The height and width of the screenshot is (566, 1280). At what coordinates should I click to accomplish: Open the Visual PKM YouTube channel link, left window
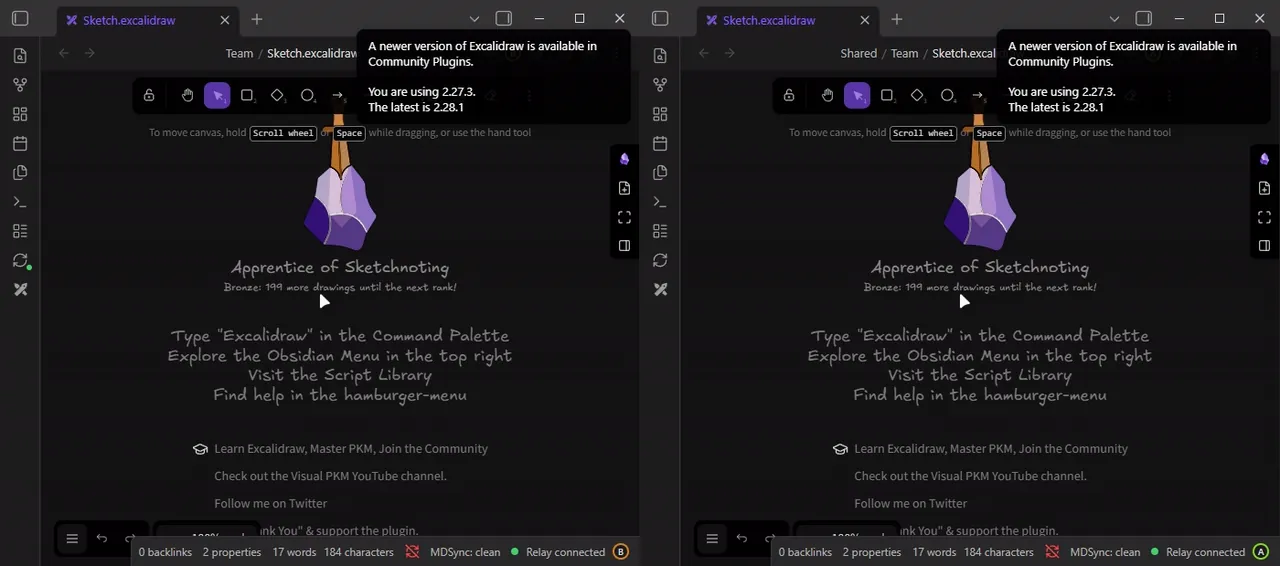(330, 476)
